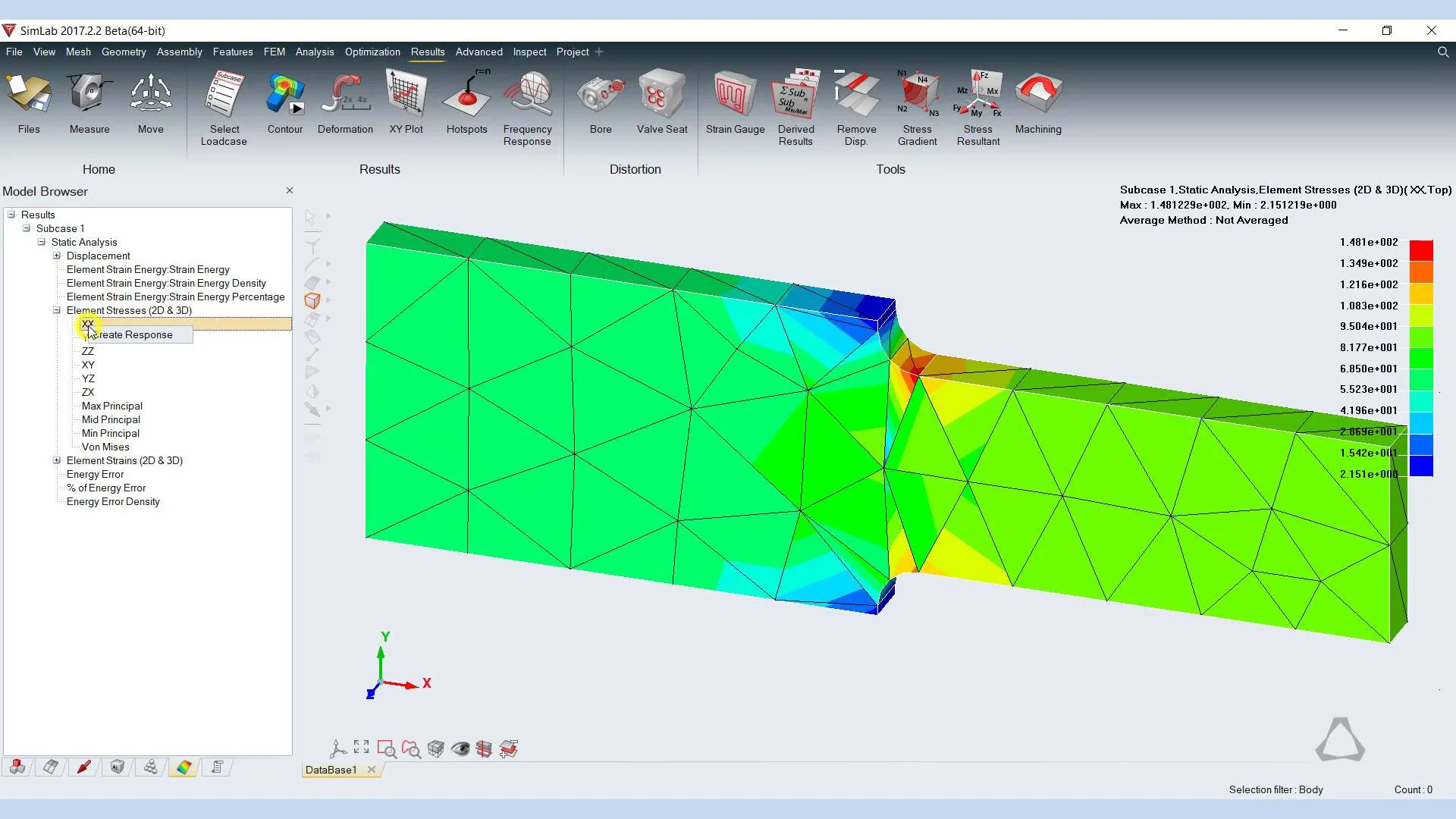1456x819 pixels.
Task: Toggle the eye visibility icon in view toolbar
Action: pos(460,749)
